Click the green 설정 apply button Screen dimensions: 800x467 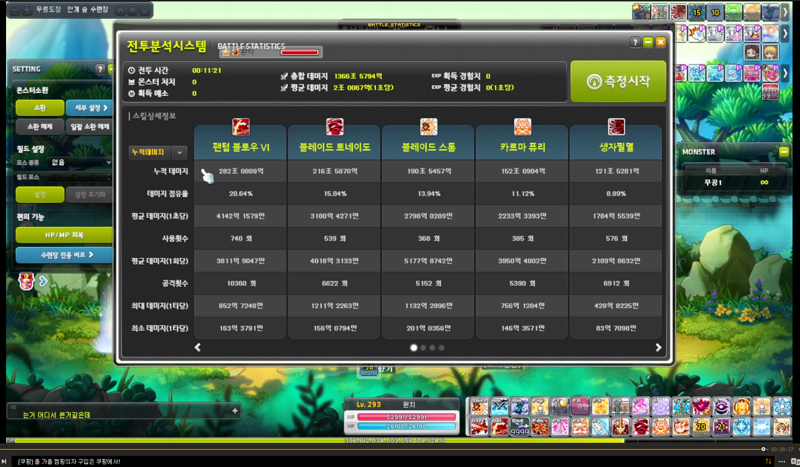pos(40,194)
